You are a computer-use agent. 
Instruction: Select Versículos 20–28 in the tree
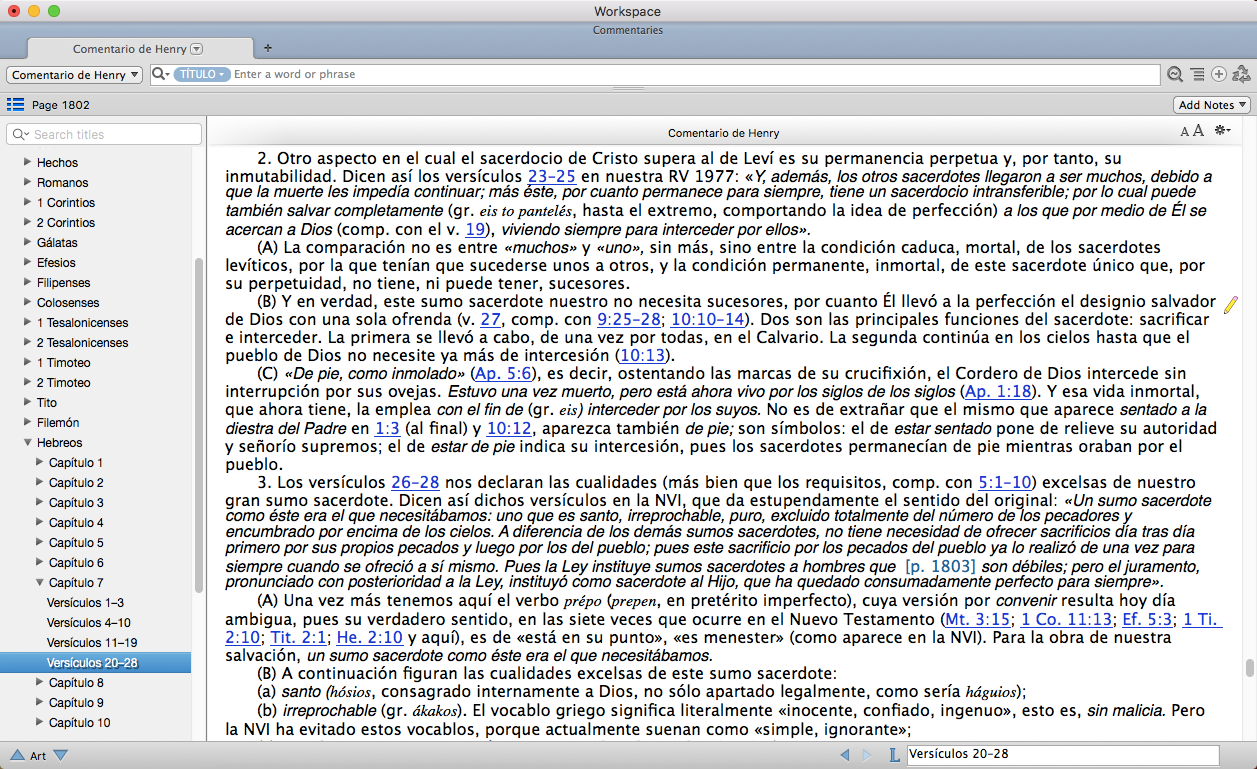95,662
